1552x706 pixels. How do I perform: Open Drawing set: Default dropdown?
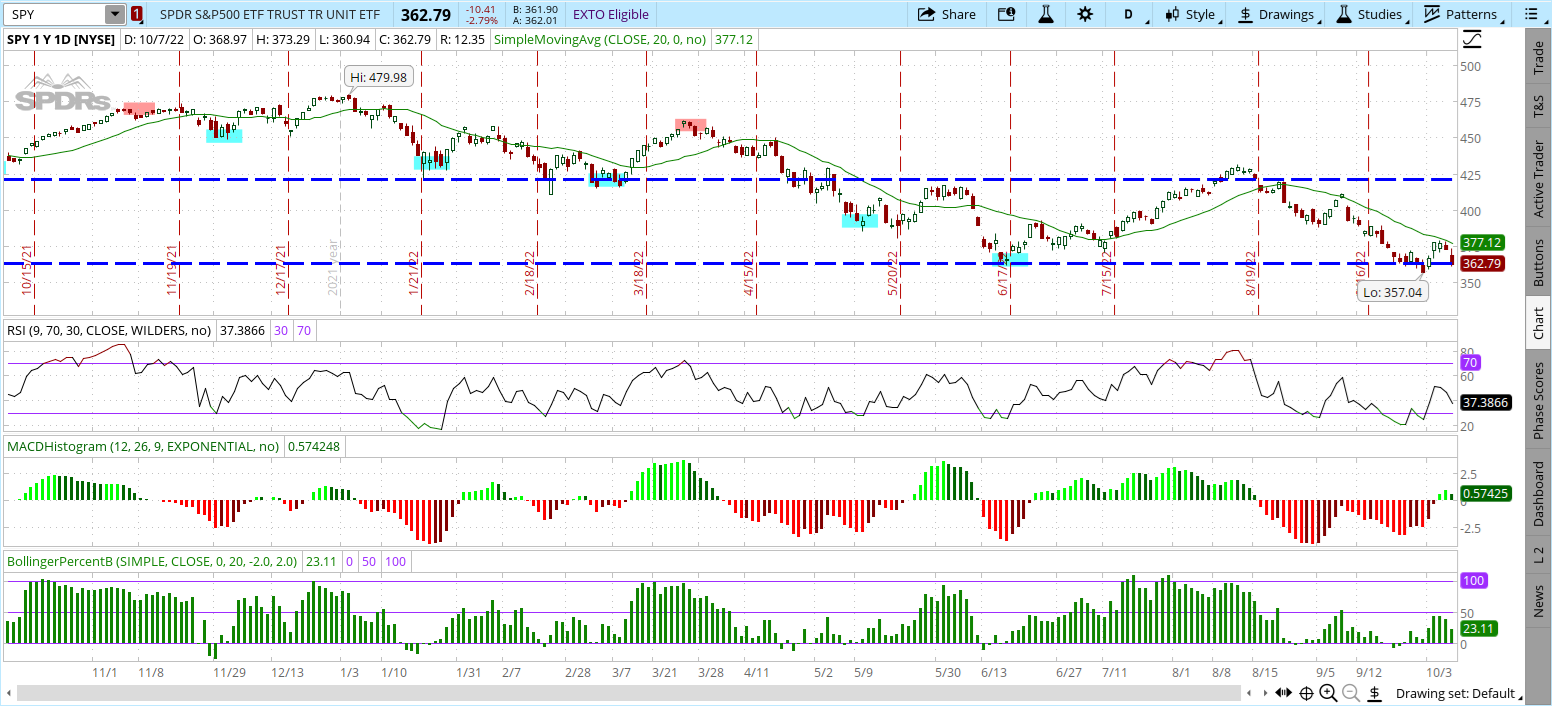(1459, 693)
